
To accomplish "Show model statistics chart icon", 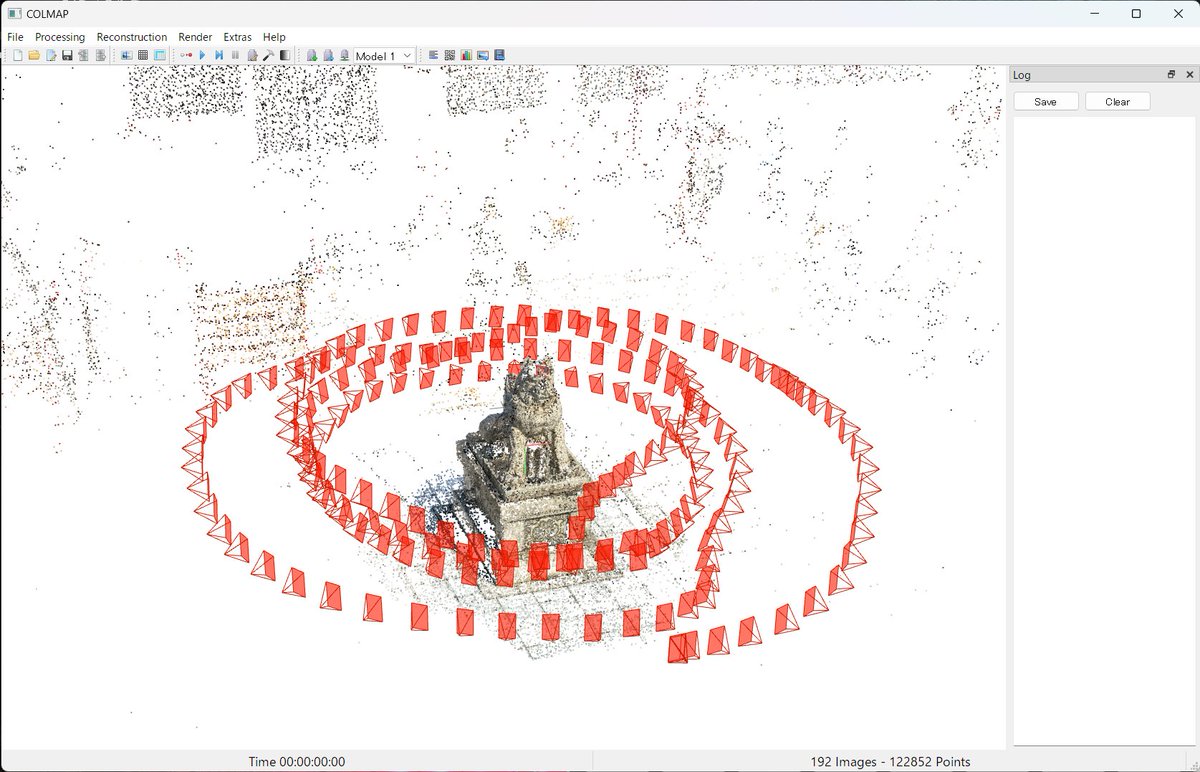I will (x=466, y=55).
